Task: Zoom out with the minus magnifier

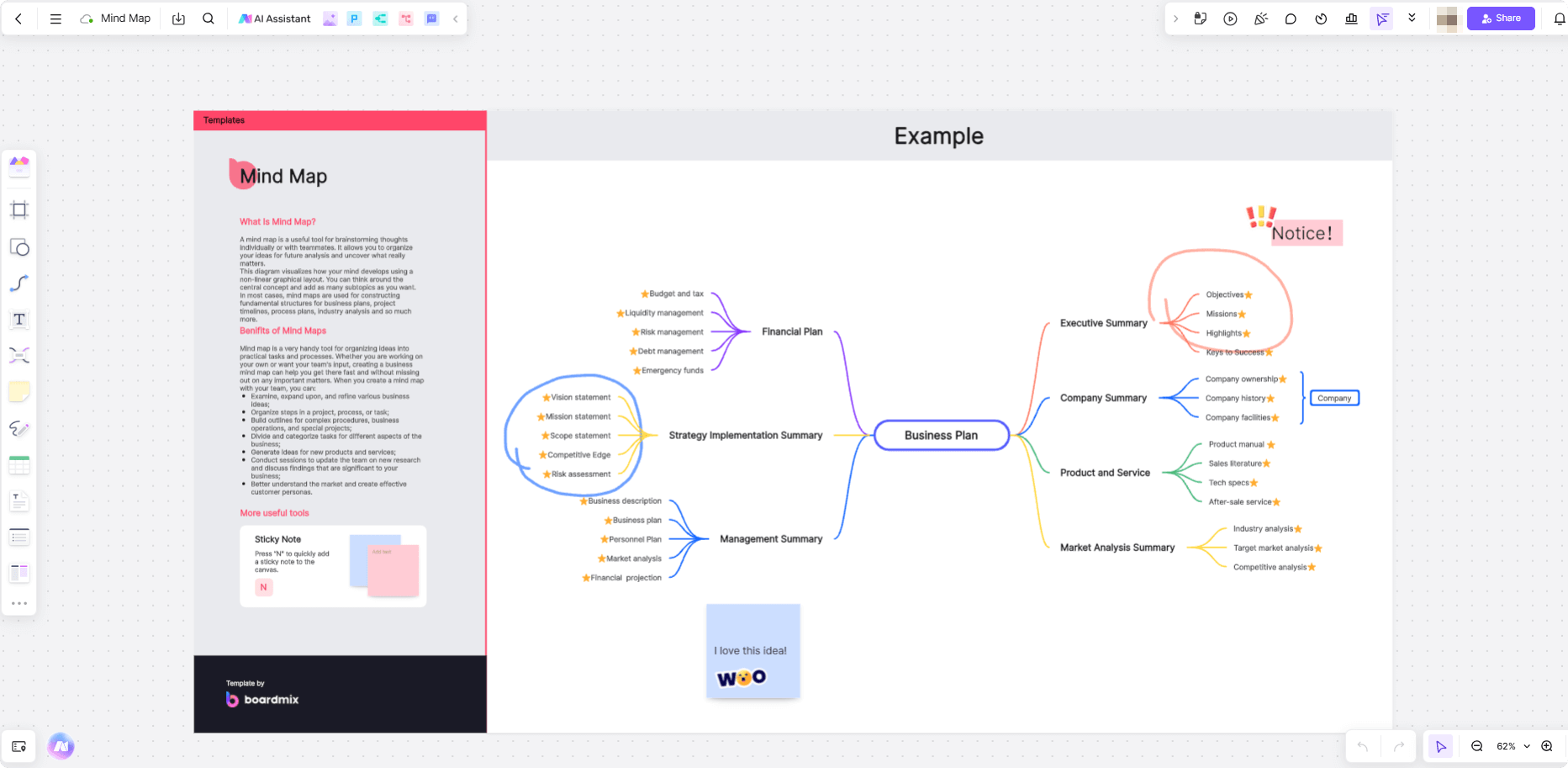Action: pos(1476,746)
